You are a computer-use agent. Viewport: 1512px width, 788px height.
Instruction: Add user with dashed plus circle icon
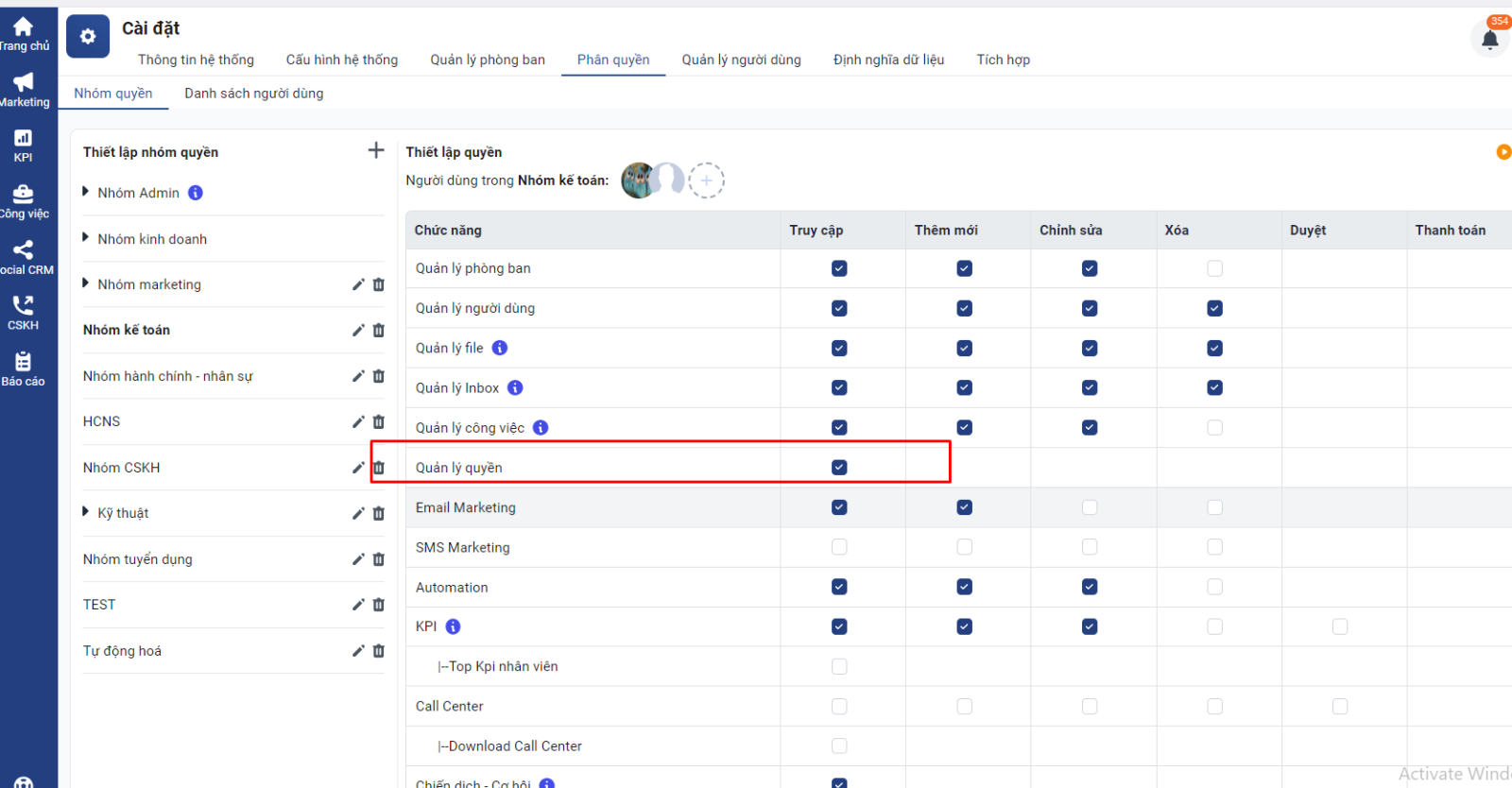706,180
